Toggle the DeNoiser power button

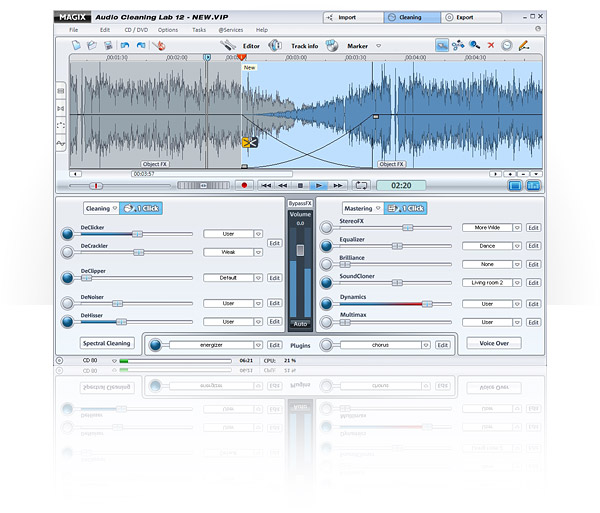(x=67, y=303)
